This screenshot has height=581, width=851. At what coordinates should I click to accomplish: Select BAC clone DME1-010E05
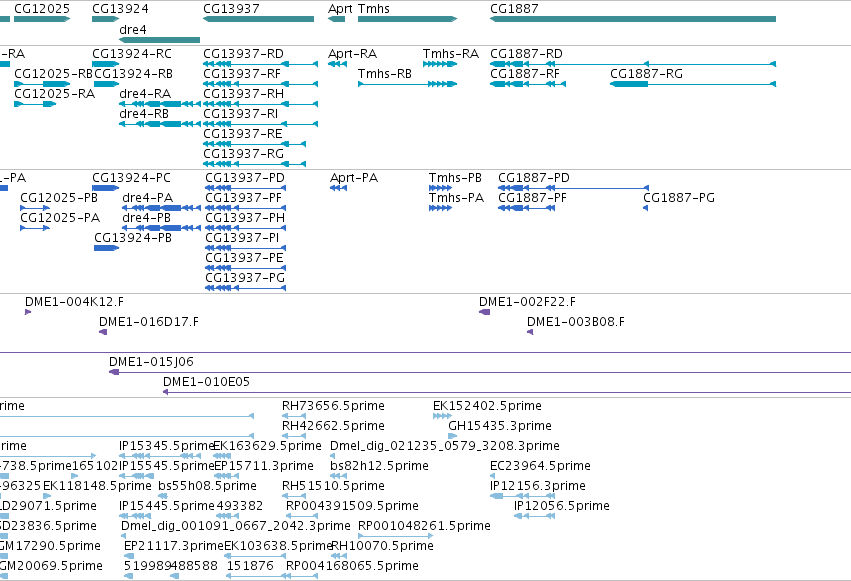click(x=507, y=392)
